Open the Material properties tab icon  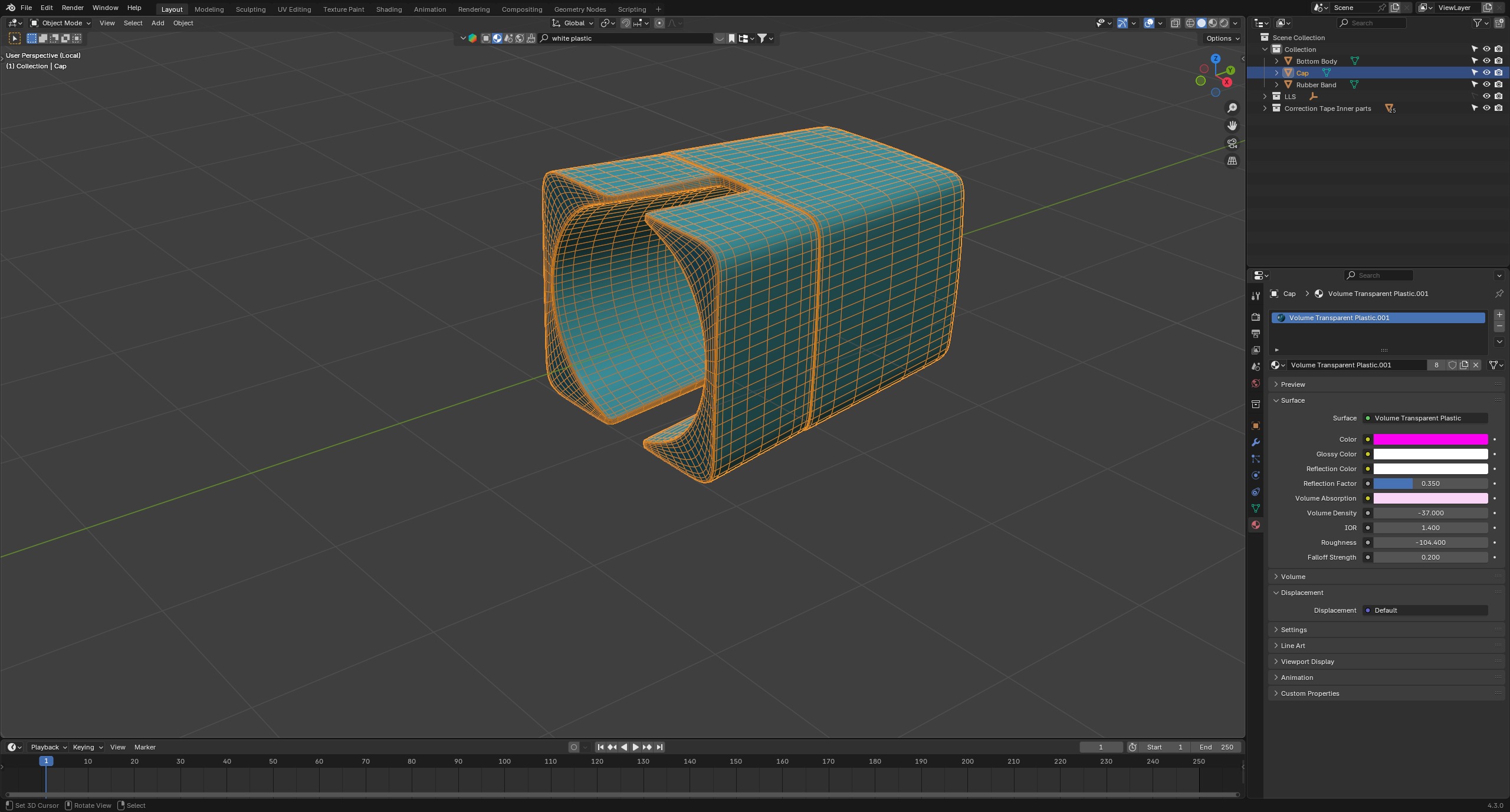click(x=1255, y=525)
